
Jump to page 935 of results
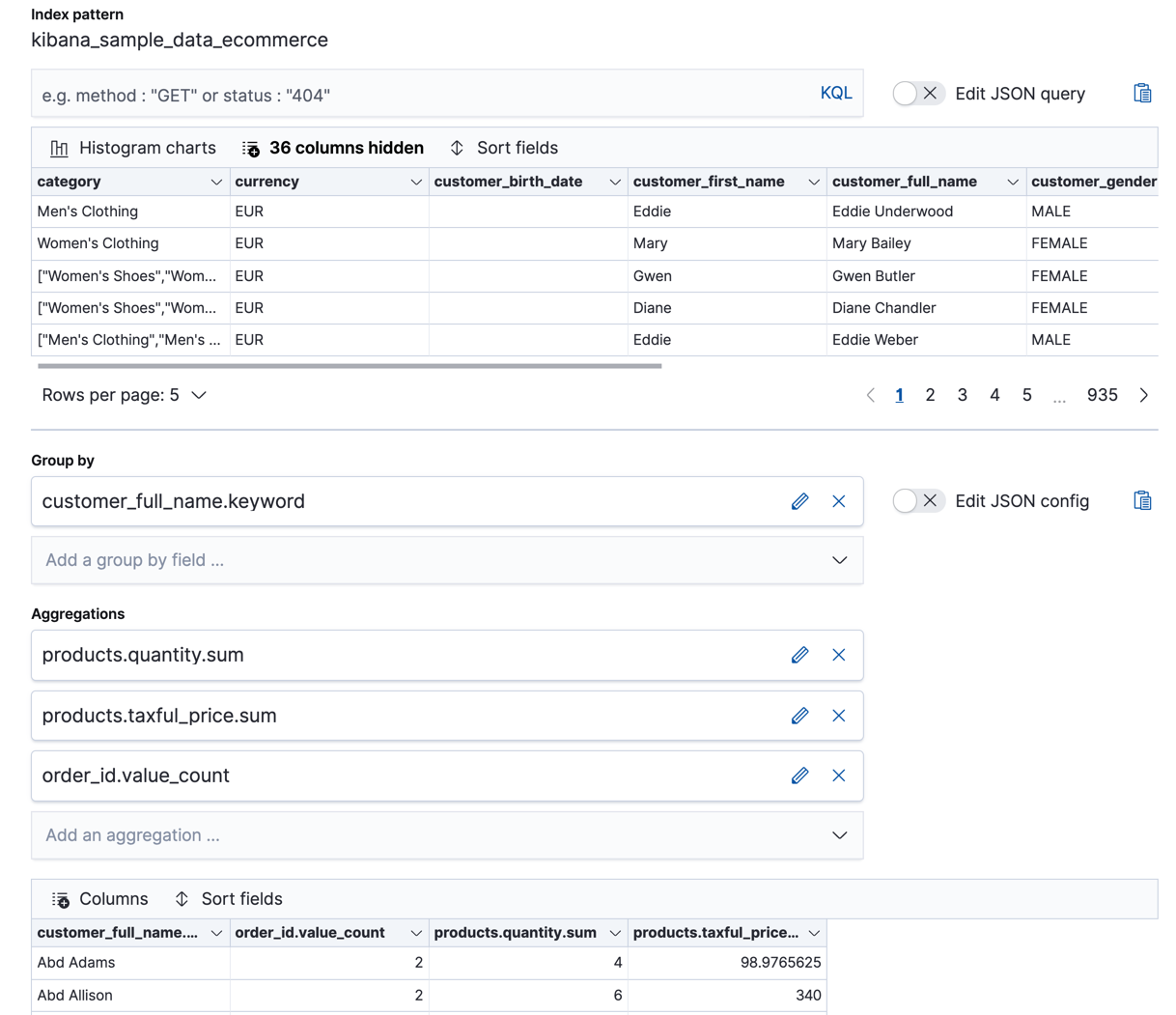click(x=1102, y=395)
